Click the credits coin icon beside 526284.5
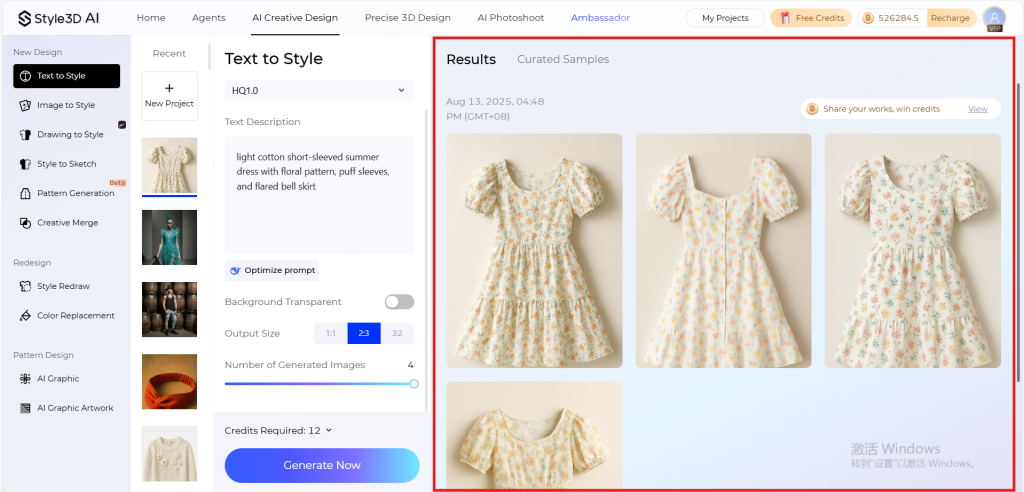This screenshot has width=1024, height=492. (868, 18)
